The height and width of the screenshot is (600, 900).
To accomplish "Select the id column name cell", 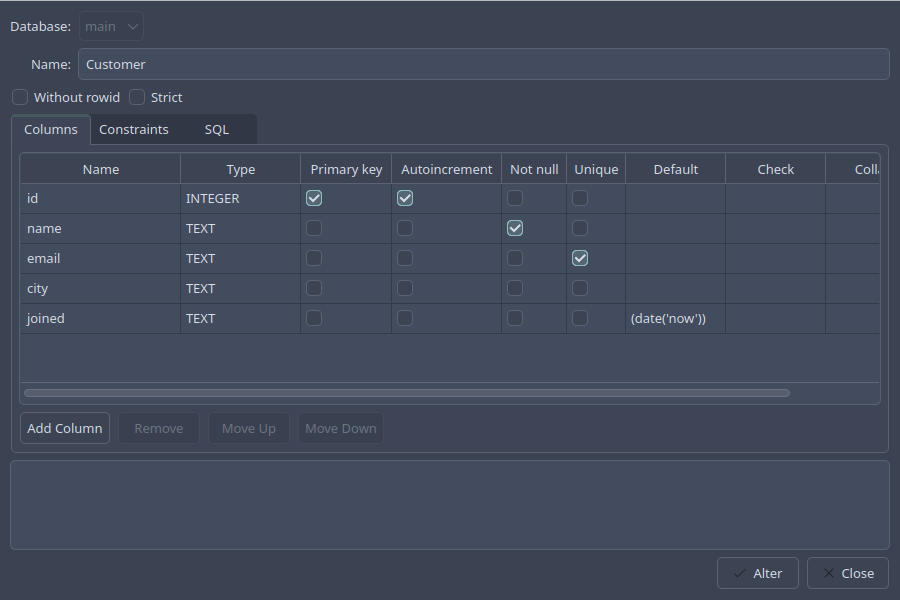I will [100, 199].
